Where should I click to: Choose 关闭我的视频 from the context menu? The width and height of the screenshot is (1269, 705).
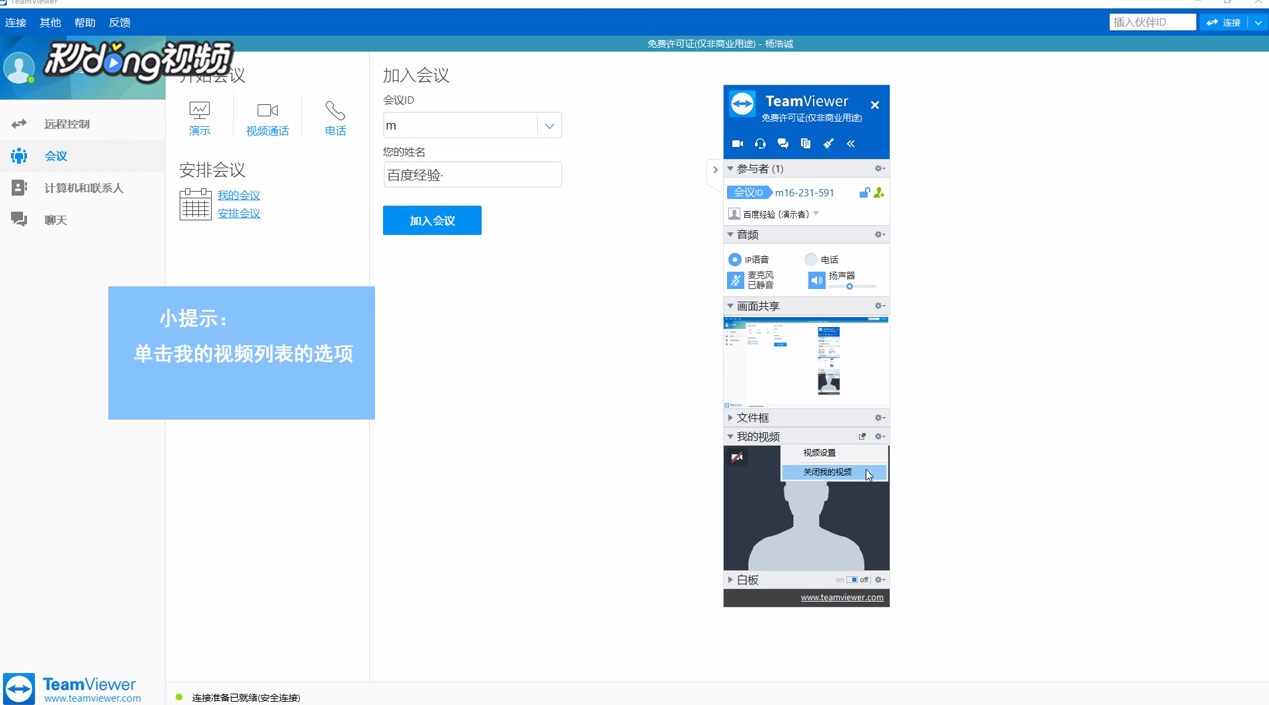point(833,472)
